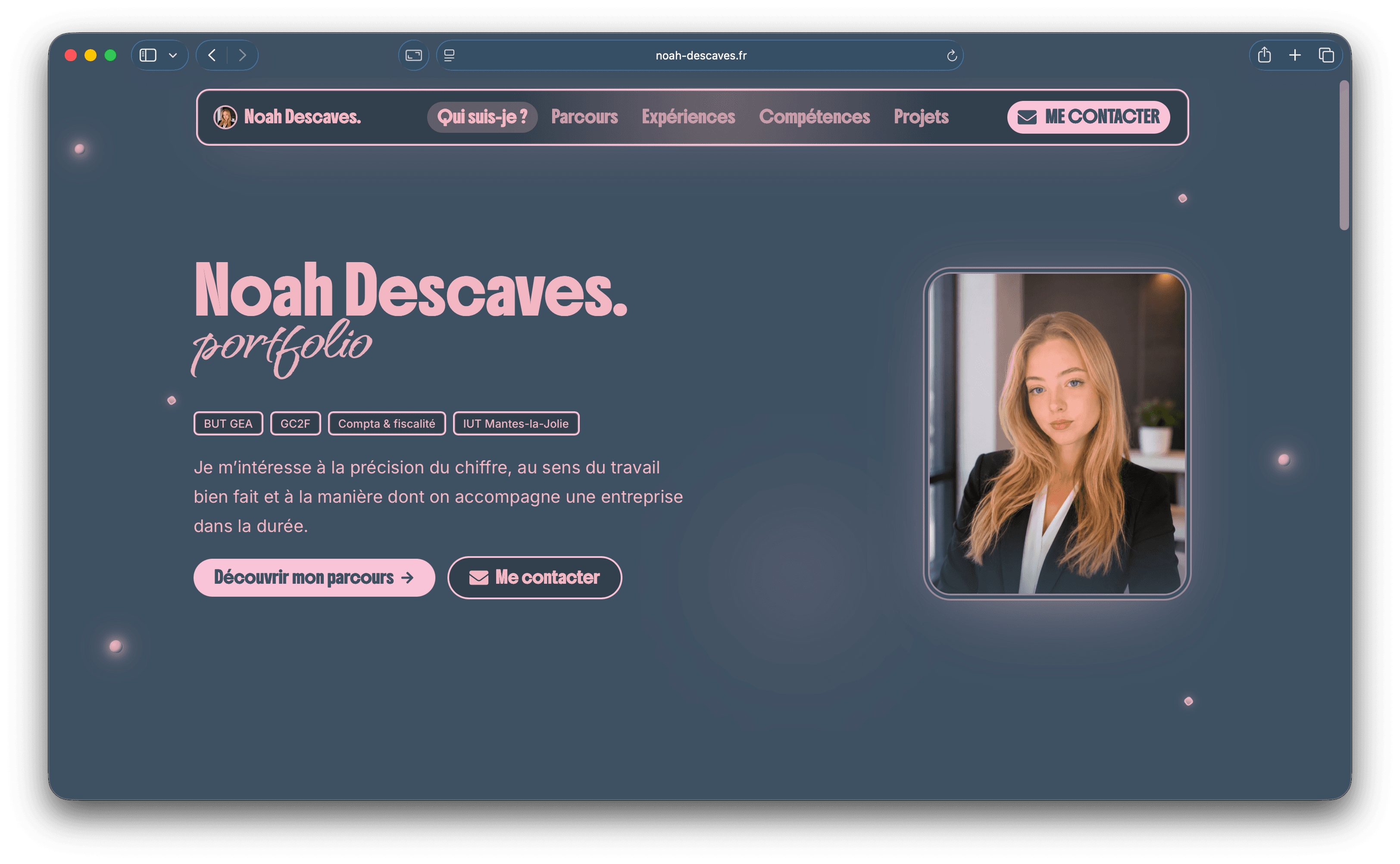Click the red close window button
The height and width of the screenshot is (864, 1400).
pyautogui.click(x=71, y=56)
